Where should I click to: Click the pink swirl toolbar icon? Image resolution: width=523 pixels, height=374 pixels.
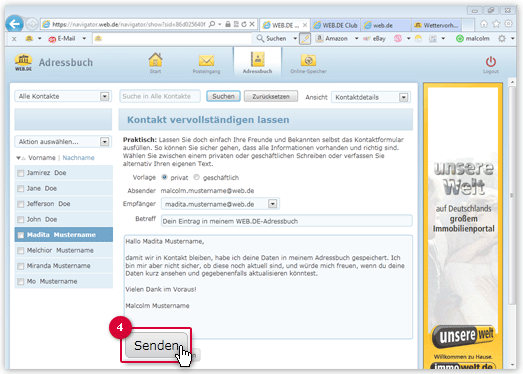pos(398,39)
